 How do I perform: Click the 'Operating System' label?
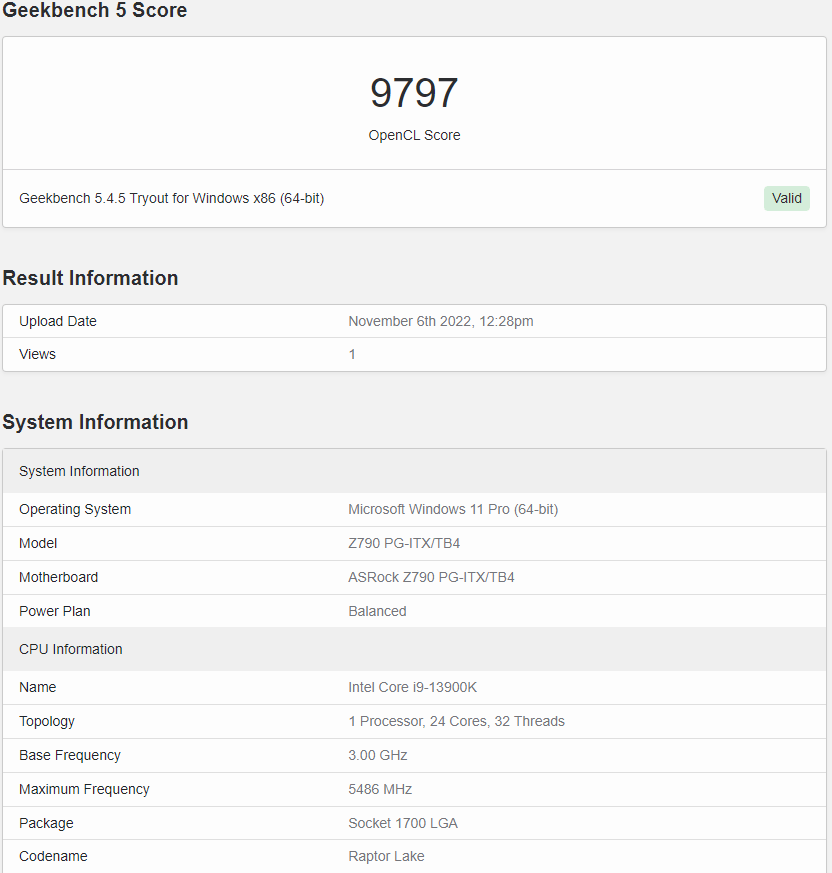point(75,509)
